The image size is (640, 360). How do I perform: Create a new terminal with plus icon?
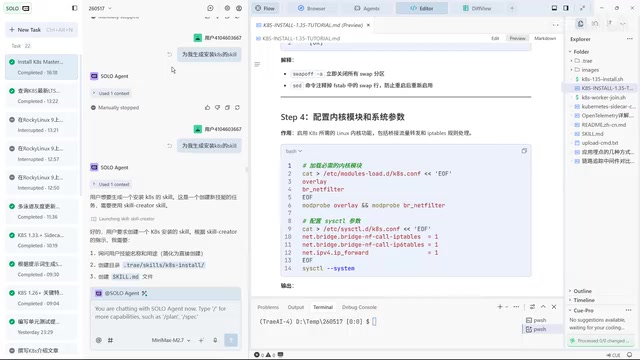pos(500,307)
